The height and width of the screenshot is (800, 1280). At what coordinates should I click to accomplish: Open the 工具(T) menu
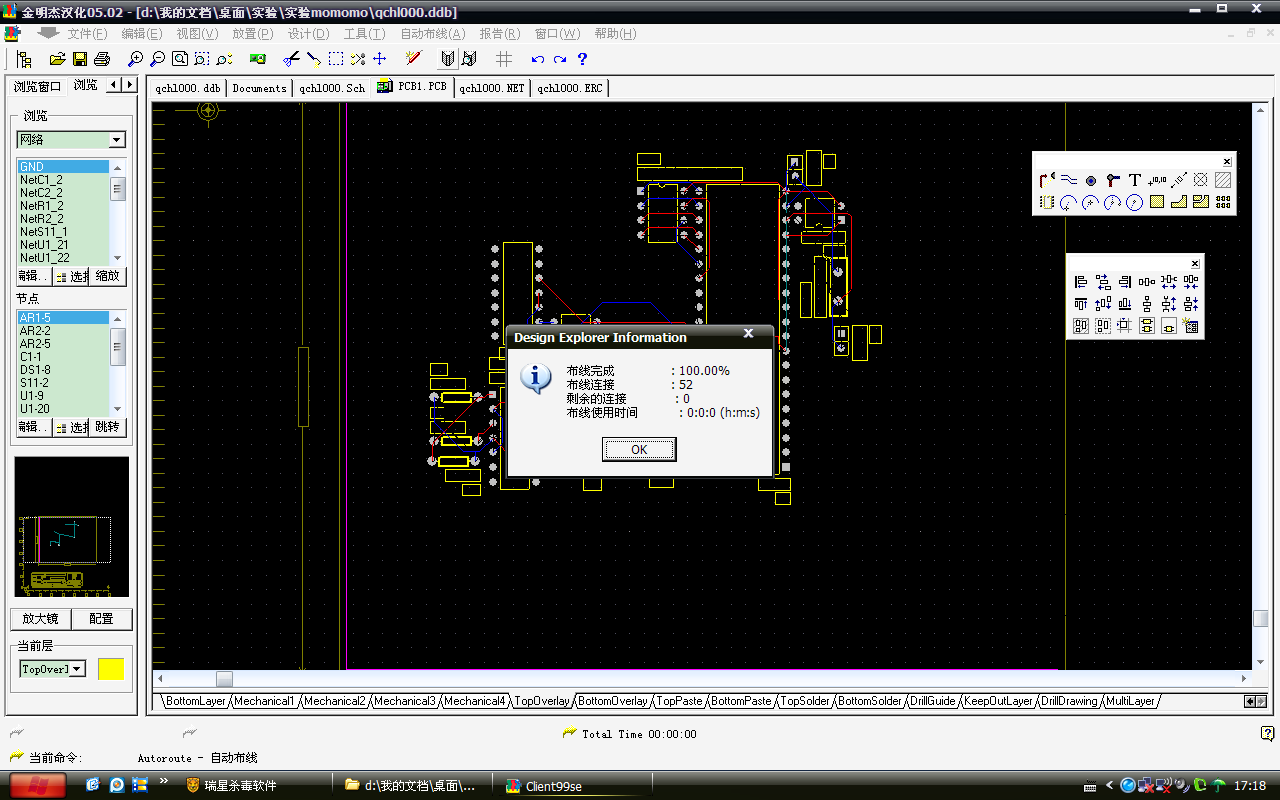364,33
